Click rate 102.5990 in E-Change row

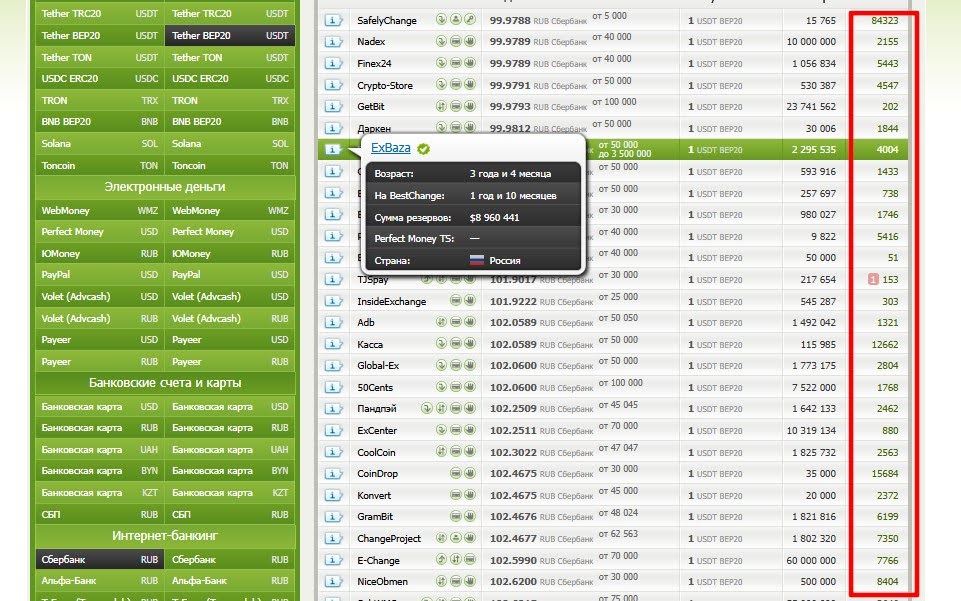513,560
